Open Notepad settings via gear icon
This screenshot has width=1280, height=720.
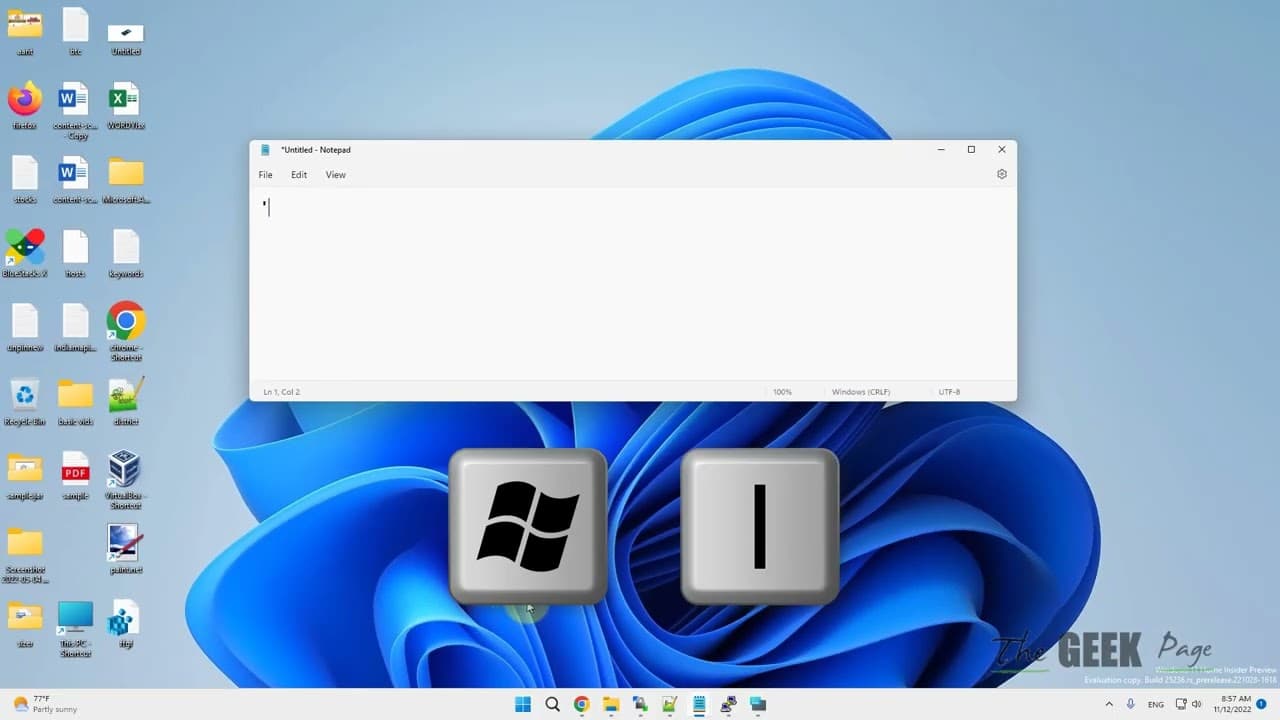click(x=1002, y=174)
